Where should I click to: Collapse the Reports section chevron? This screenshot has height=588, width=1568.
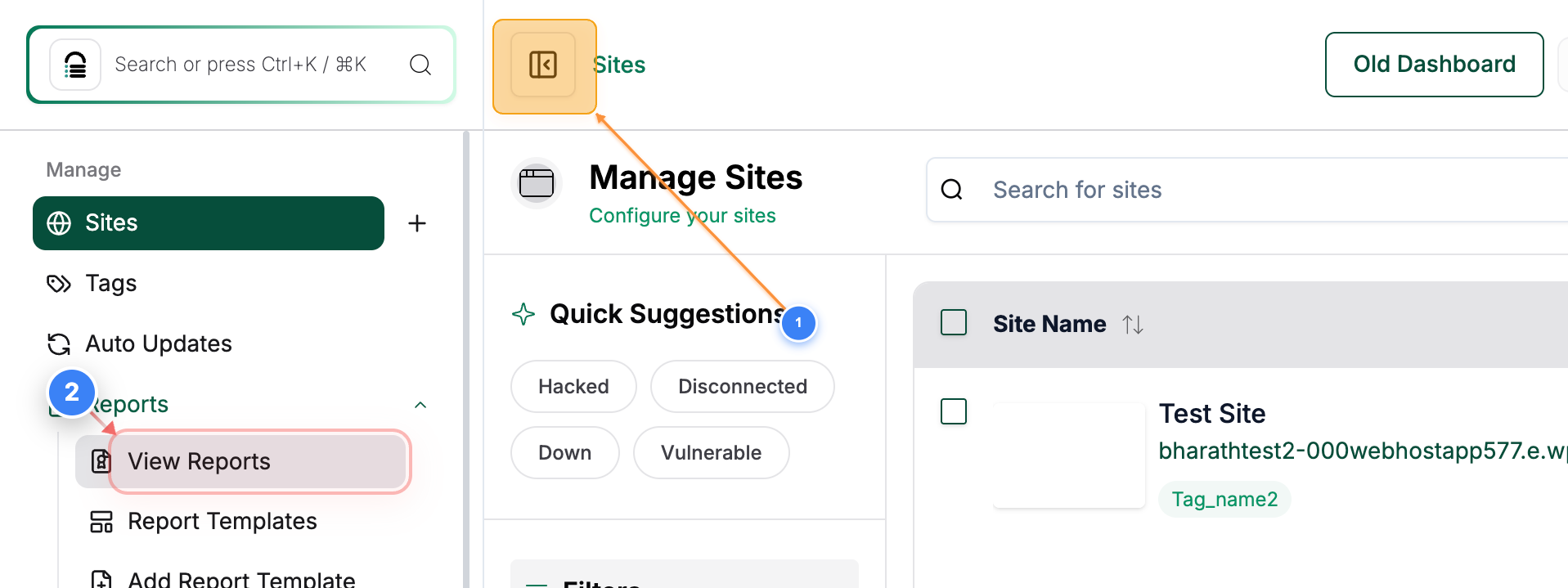[420, 405]
